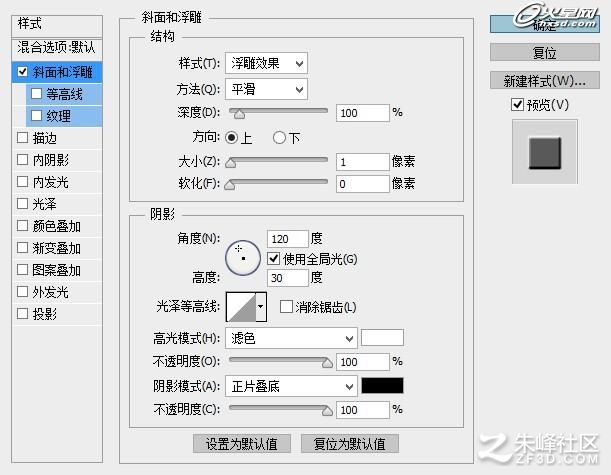Click the shadow 不透明度(C) value field

(x=363, y=410)
